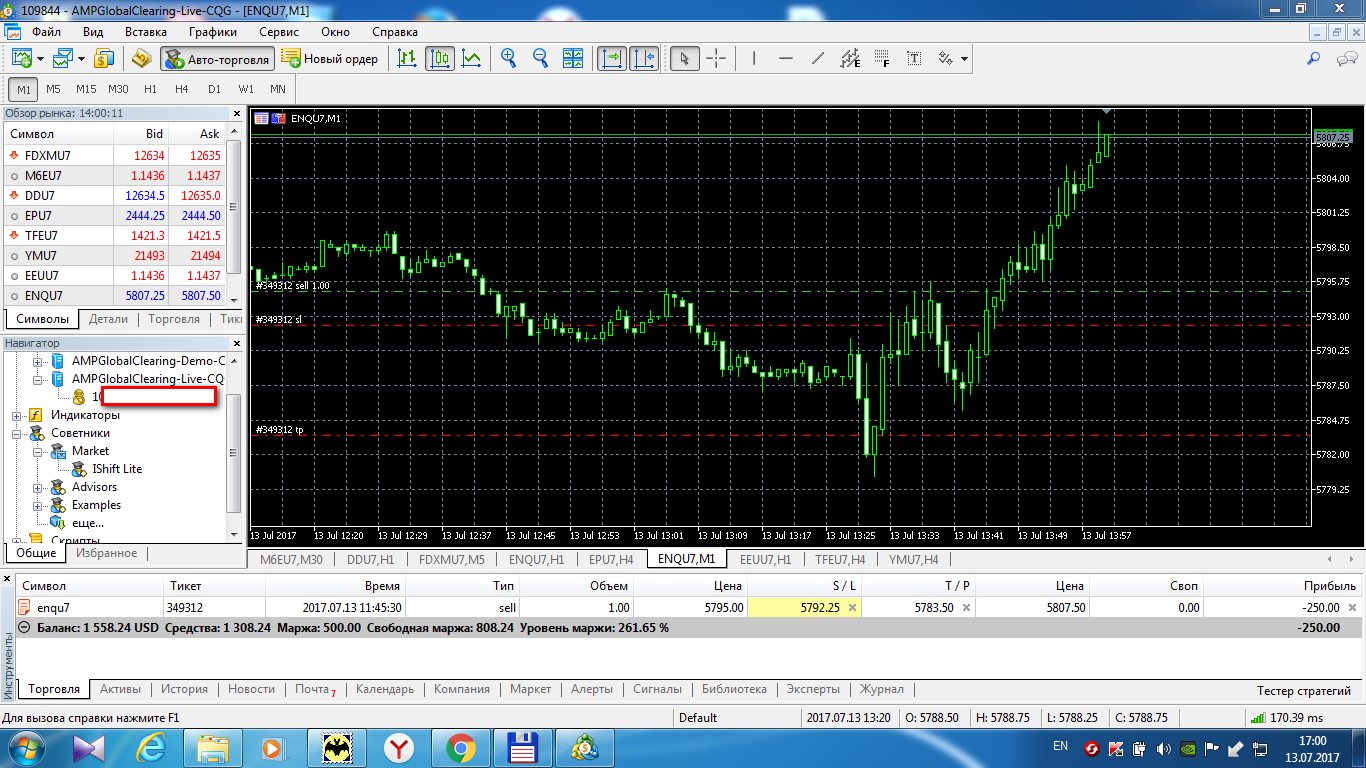Open a new chart window from the toolbar
Screen dimensions: 1366x768
[21, 58]
